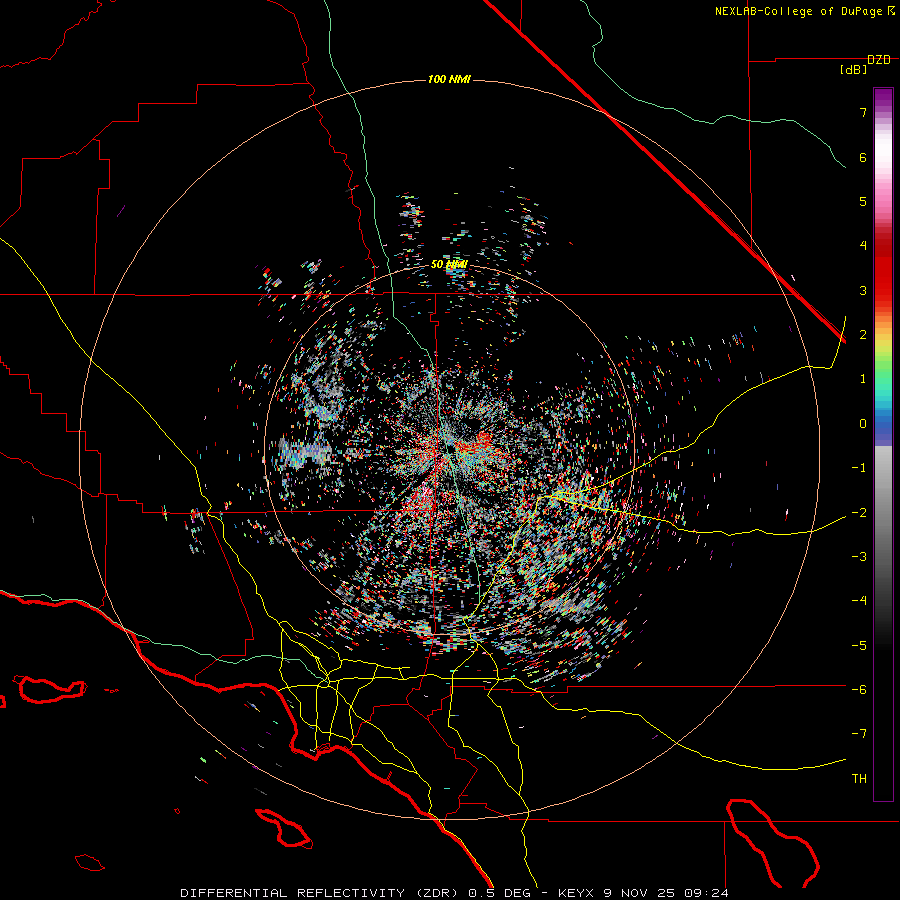Click the DIFFERENTIAL REFLECTIVITY (ZDR) title text

click(x=321, y=893)
